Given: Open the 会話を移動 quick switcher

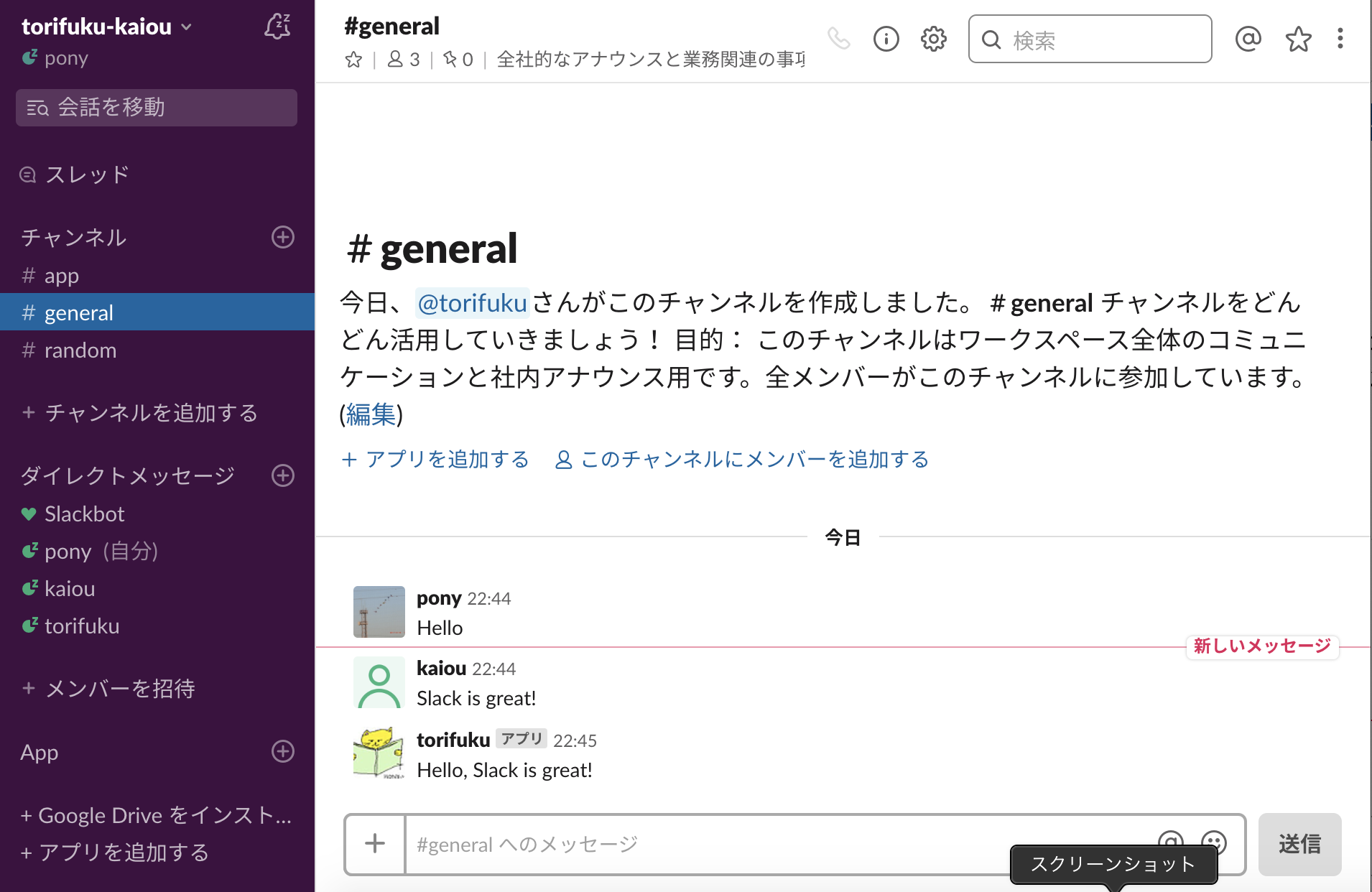Looking at the screenshot, I should pyautogui.click(x=157, y=108).
